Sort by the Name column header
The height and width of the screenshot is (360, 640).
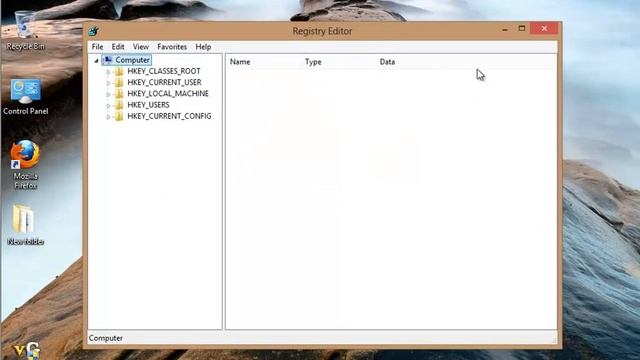point(240,62)
